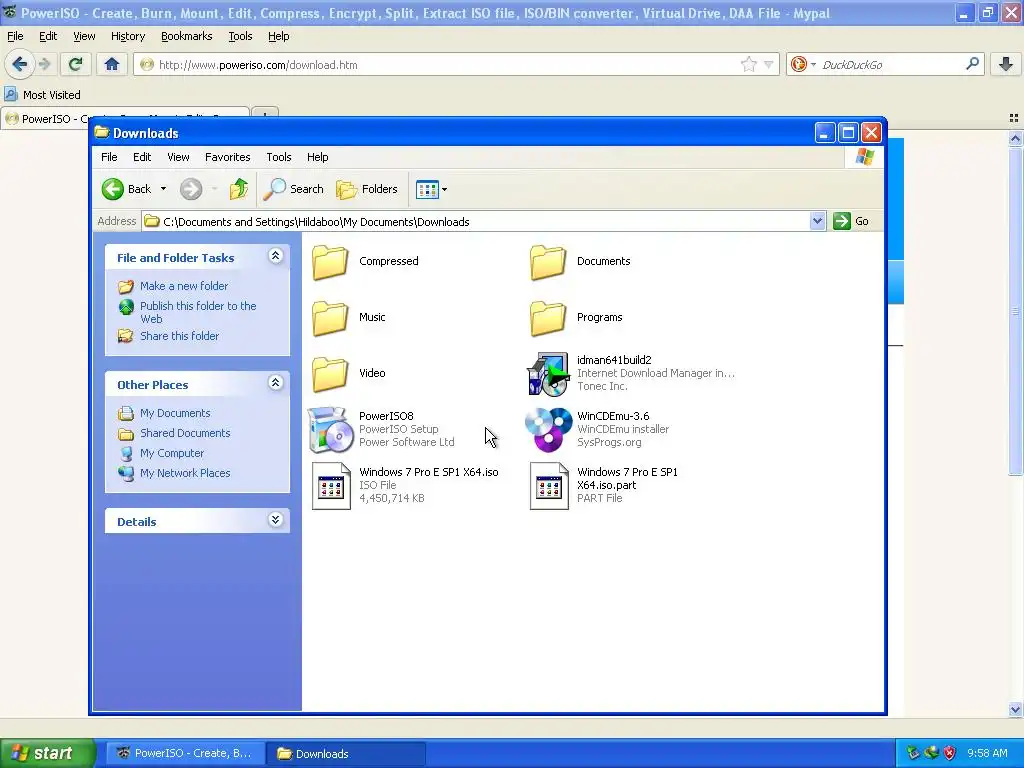Click the browser page scrollbar down arrow
This screenshot has width=1024, height=768.
point(1015,709)
